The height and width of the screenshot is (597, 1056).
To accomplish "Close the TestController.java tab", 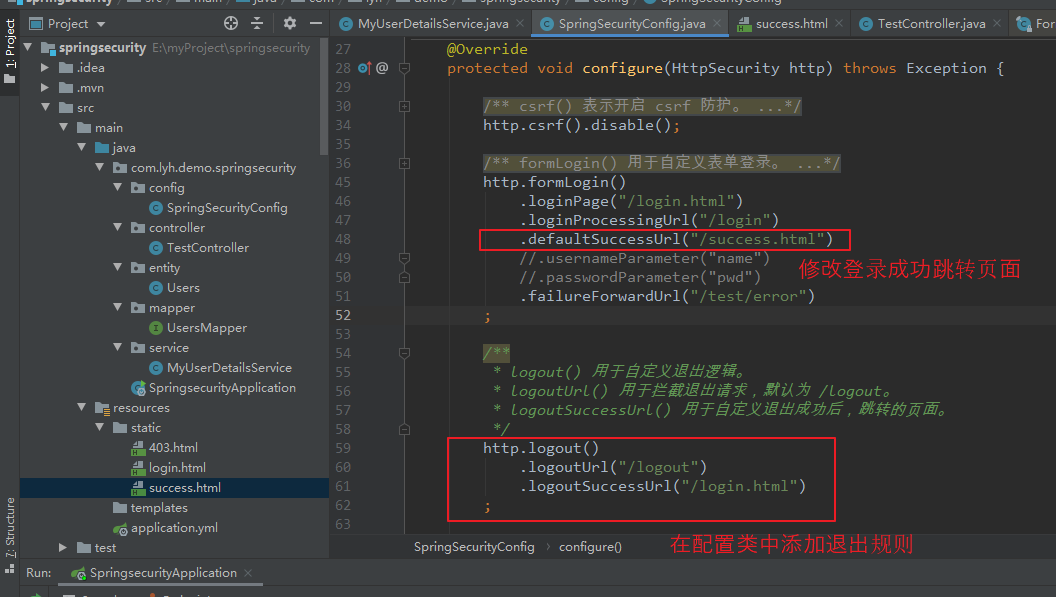I will tap(997, 24).
